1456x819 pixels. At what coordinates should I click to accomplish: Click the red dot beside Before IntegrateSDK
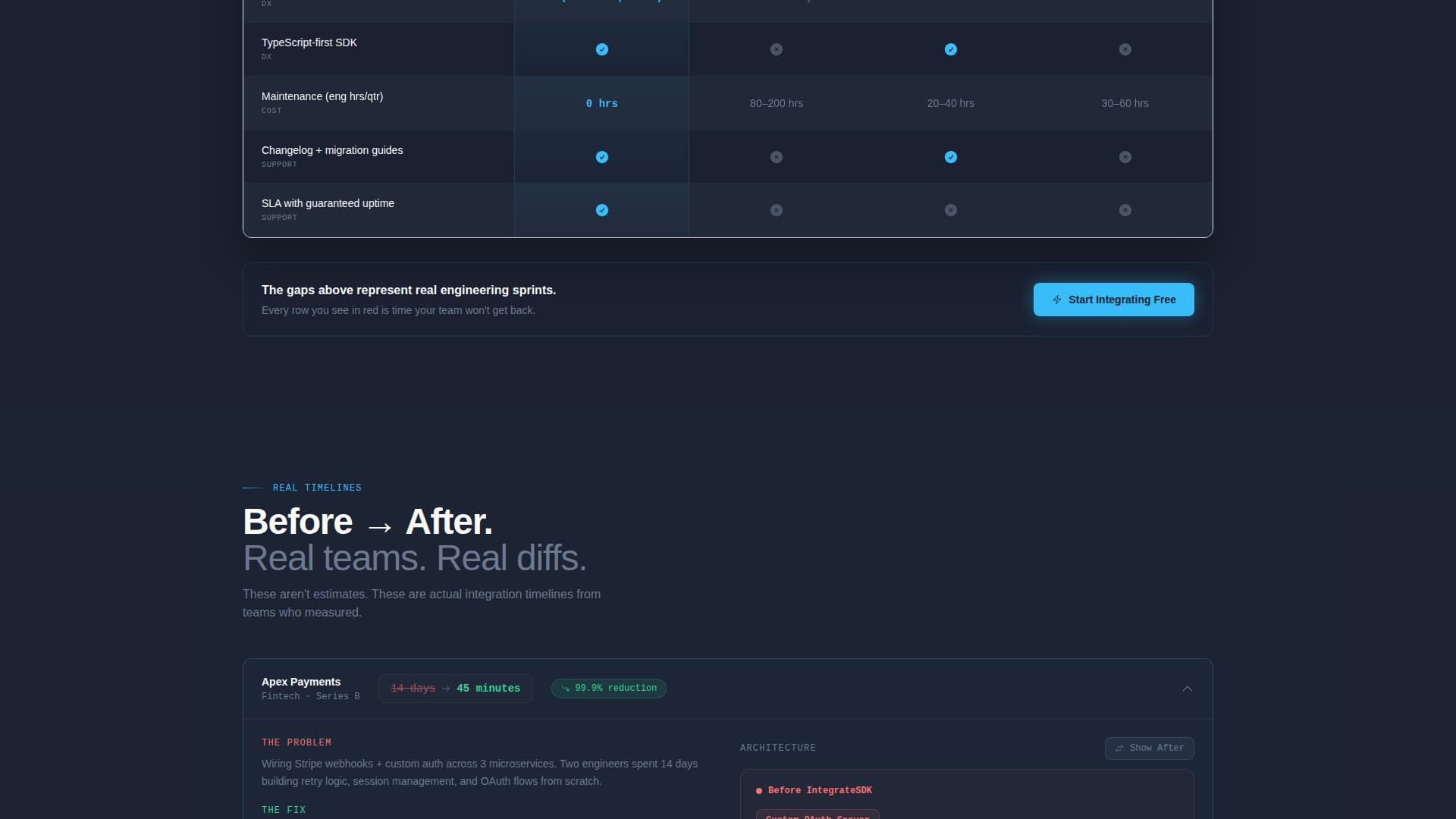pos(759,791)
